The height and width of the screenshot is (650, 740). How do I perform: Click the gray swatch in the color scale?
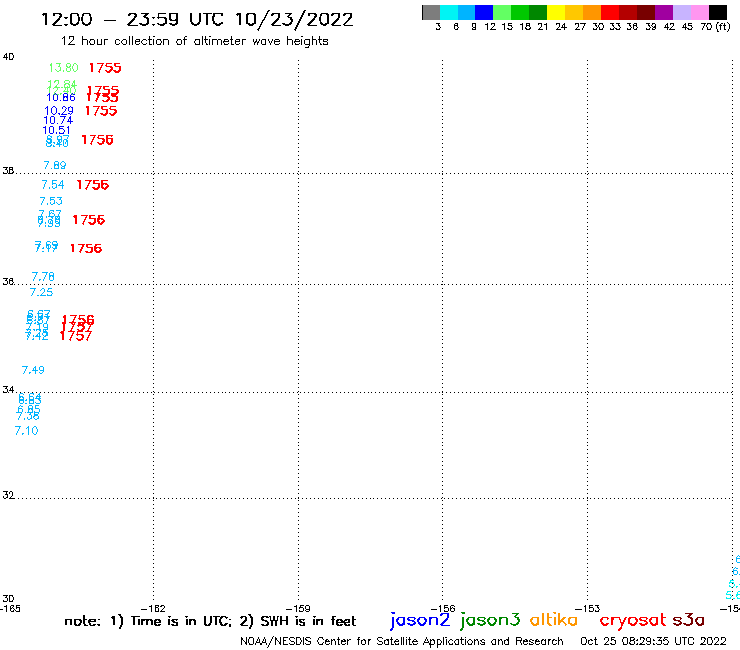[431, 12]
